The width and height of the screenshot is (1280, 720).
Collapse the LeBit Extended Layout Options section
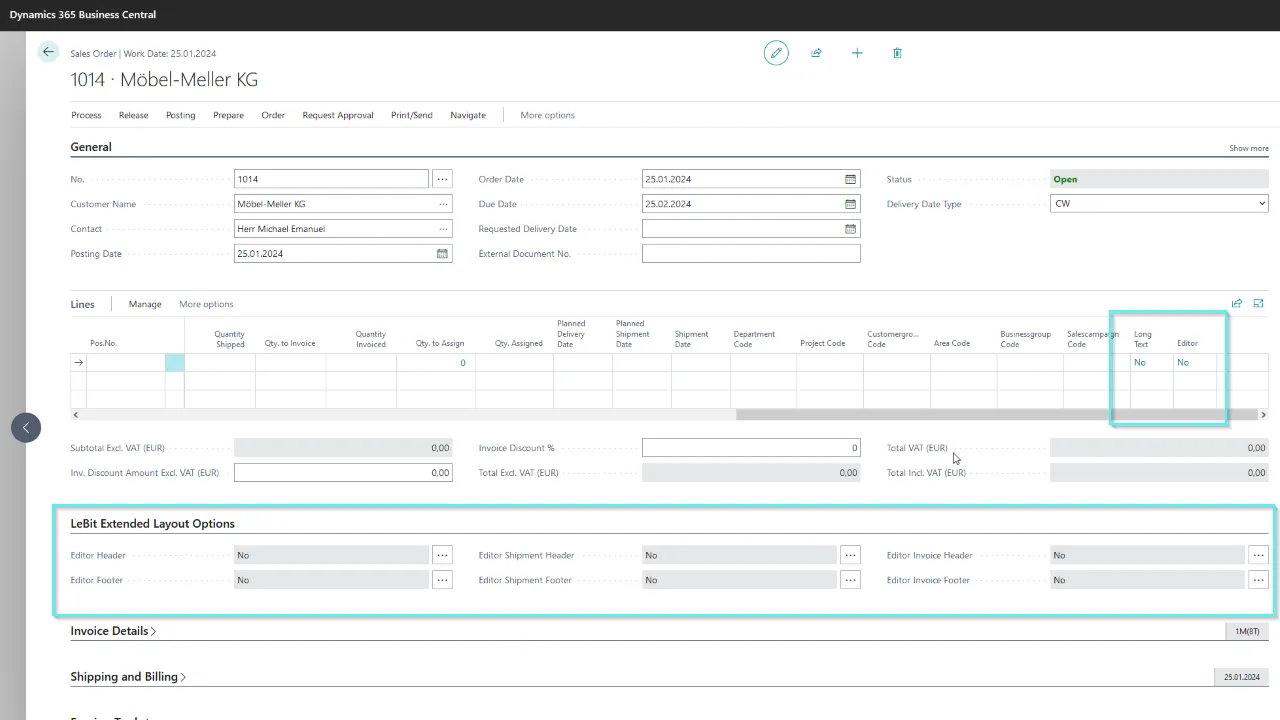pos(153,524)
